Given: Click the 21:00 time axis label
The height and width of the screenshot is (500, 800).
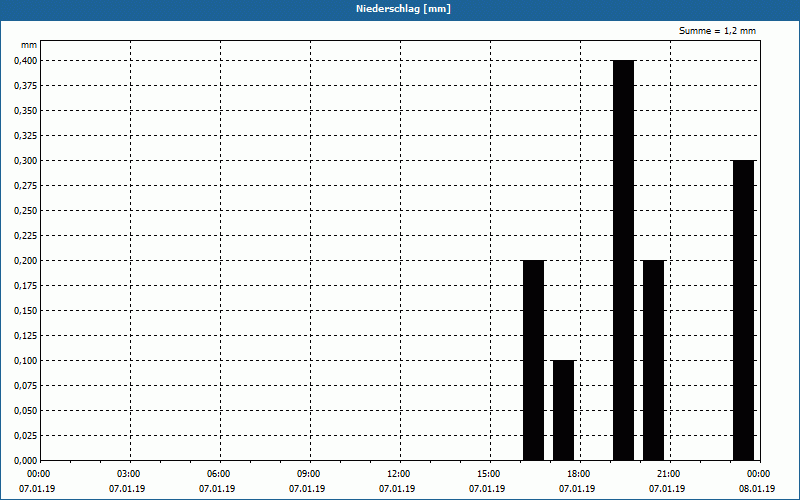Looking at the screenshot, I should pyautogui.click(x=668, y=474).
